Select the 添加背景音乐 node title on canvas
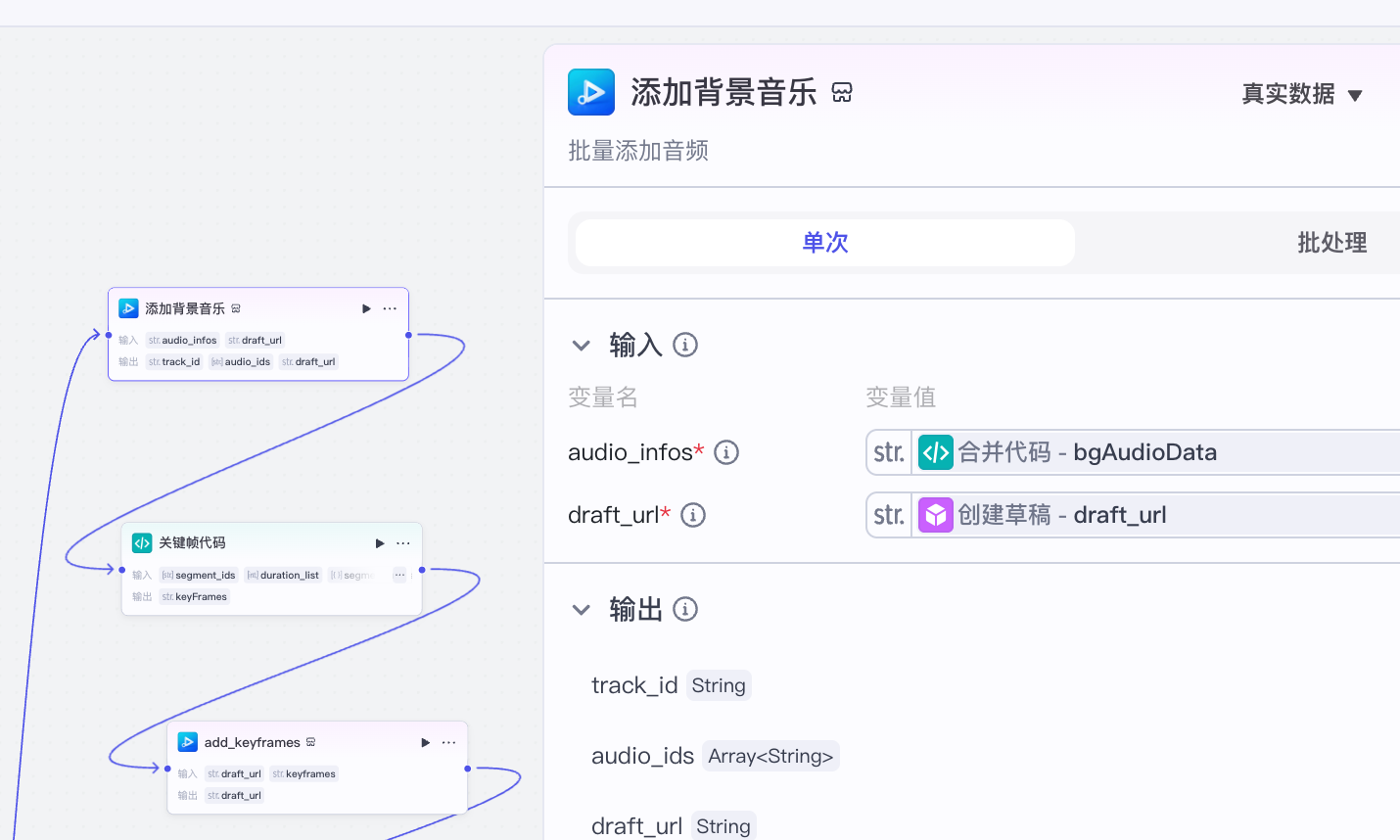Screen dimensions: 1400x840 point(185,308)
